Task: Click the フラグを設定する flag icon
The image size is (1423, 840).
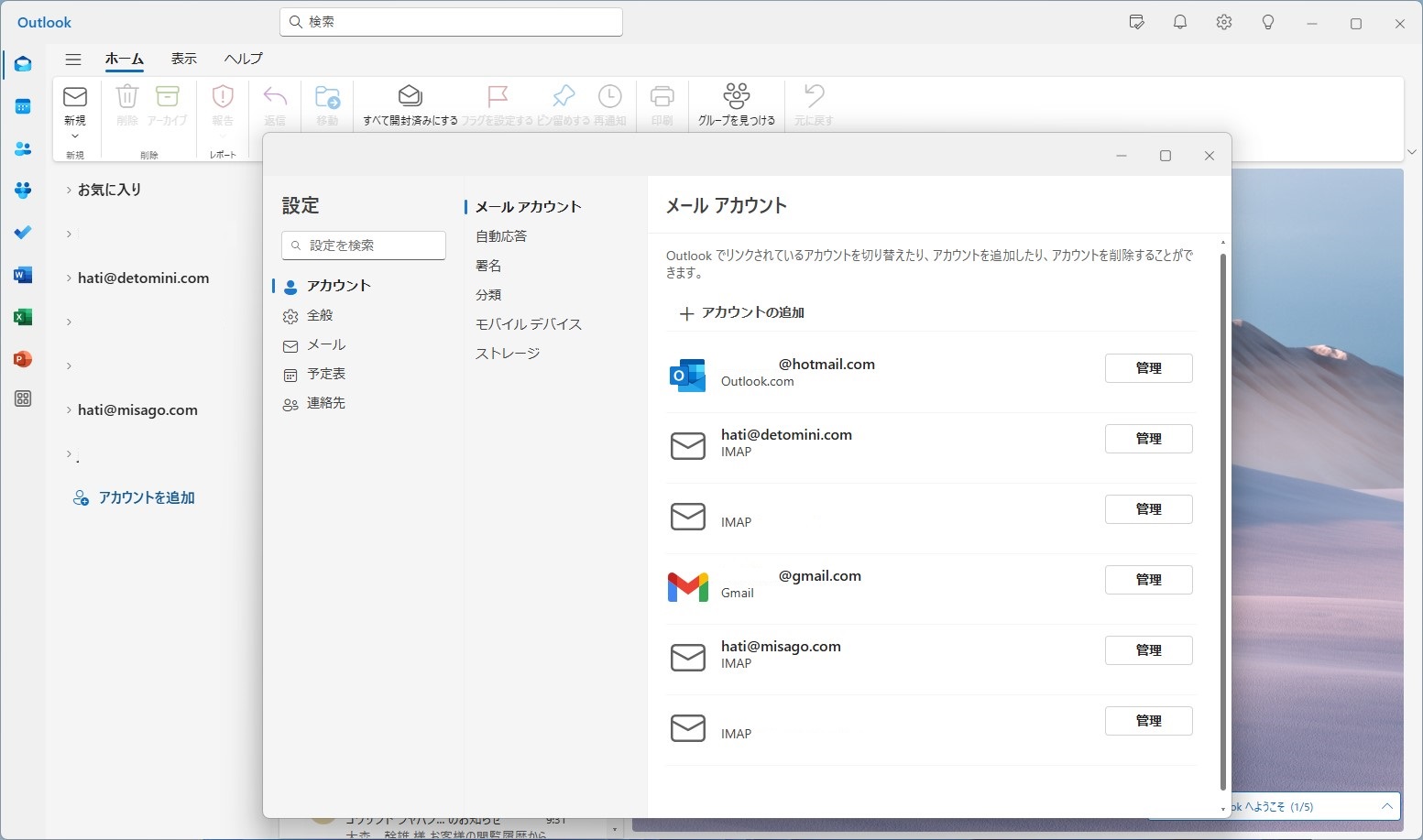Action: coord(497,96)
